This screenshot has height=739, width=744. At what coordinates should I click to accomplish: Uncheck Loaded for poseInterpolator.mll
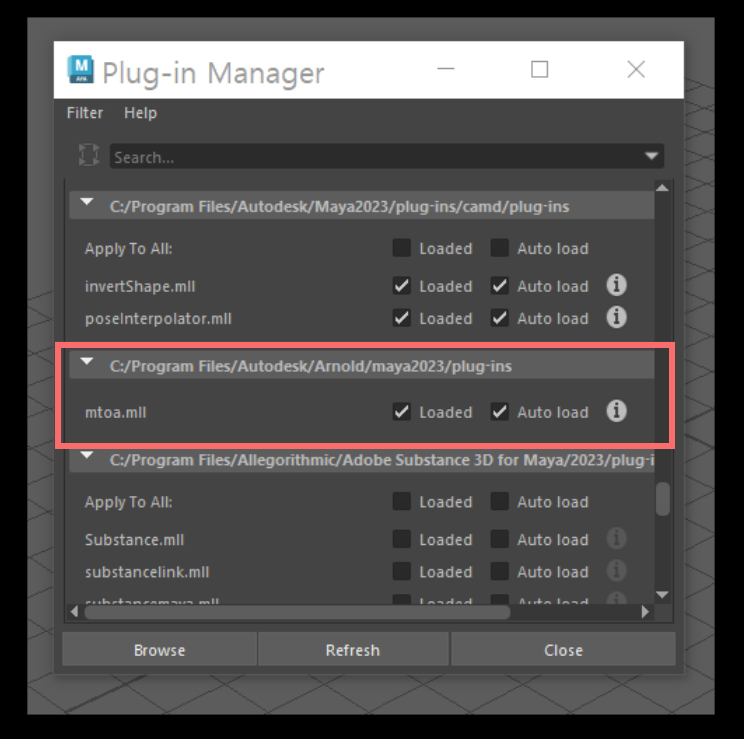pyautogui.click(x=402, y=318)
